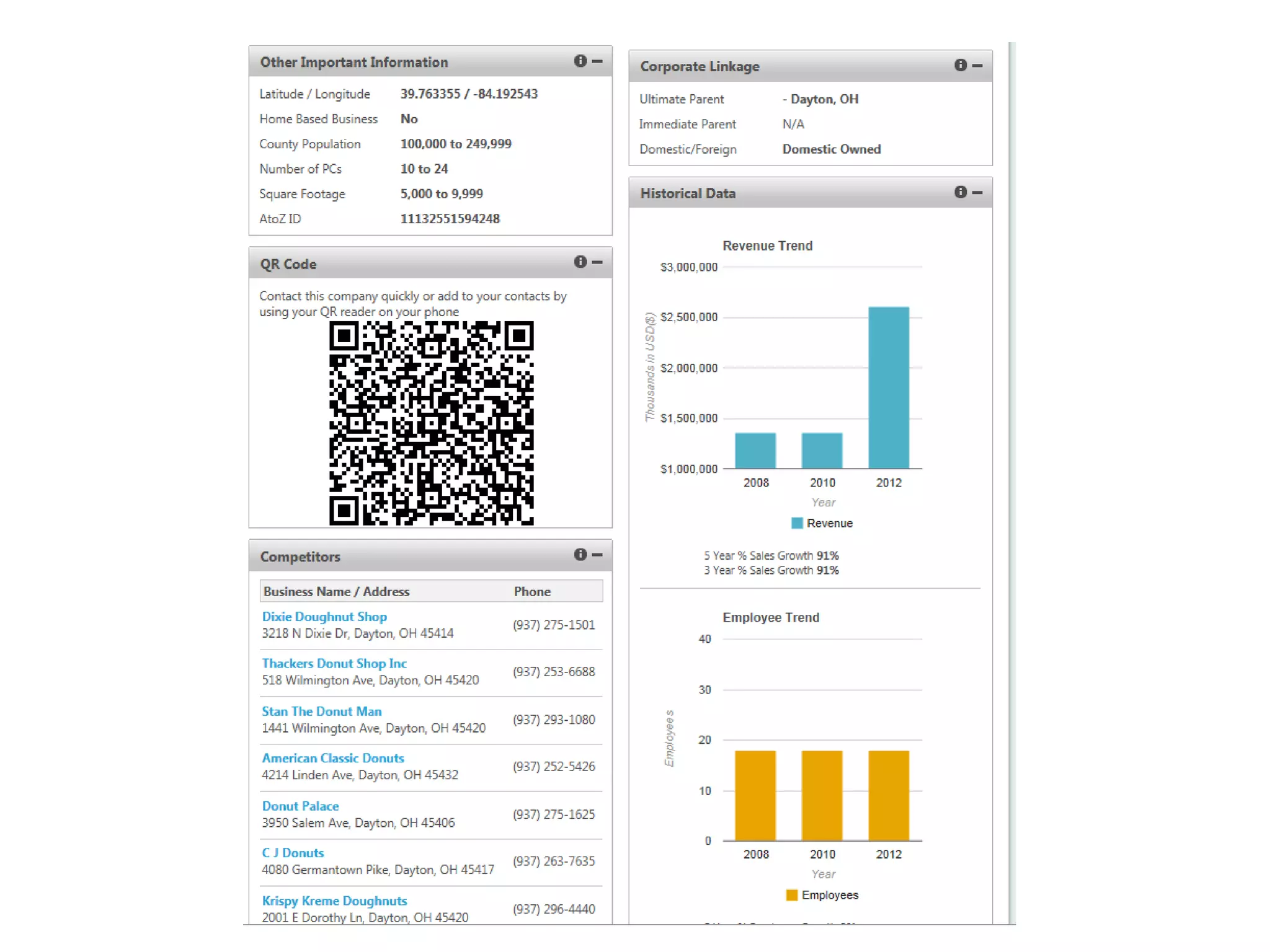Open the Donut Palace link
Viewport: 1270px width, 952px height.
(300, 806)
